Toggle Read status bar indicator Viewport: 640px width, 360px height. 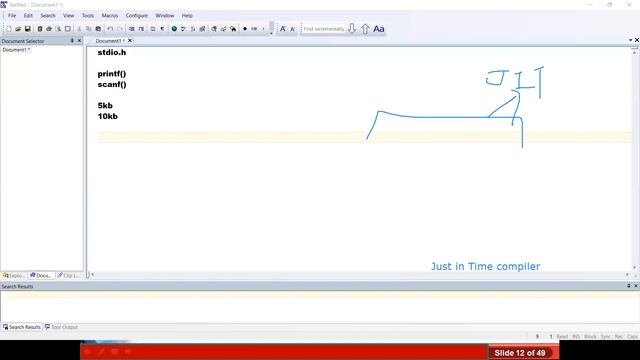click(562, 336)
